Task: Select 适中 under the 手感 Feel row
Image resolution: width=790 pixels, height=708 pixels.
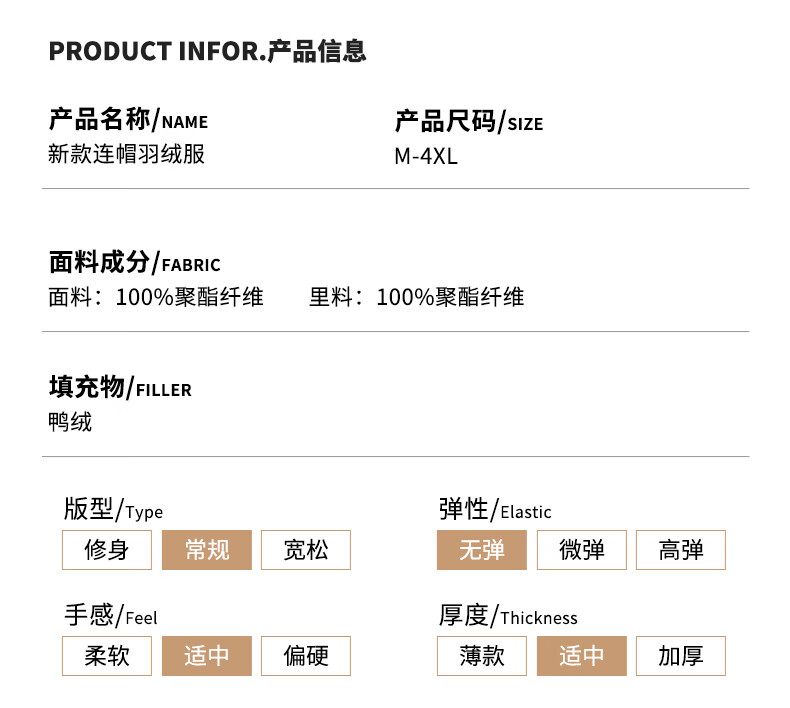Action: [x=207, y=656]
